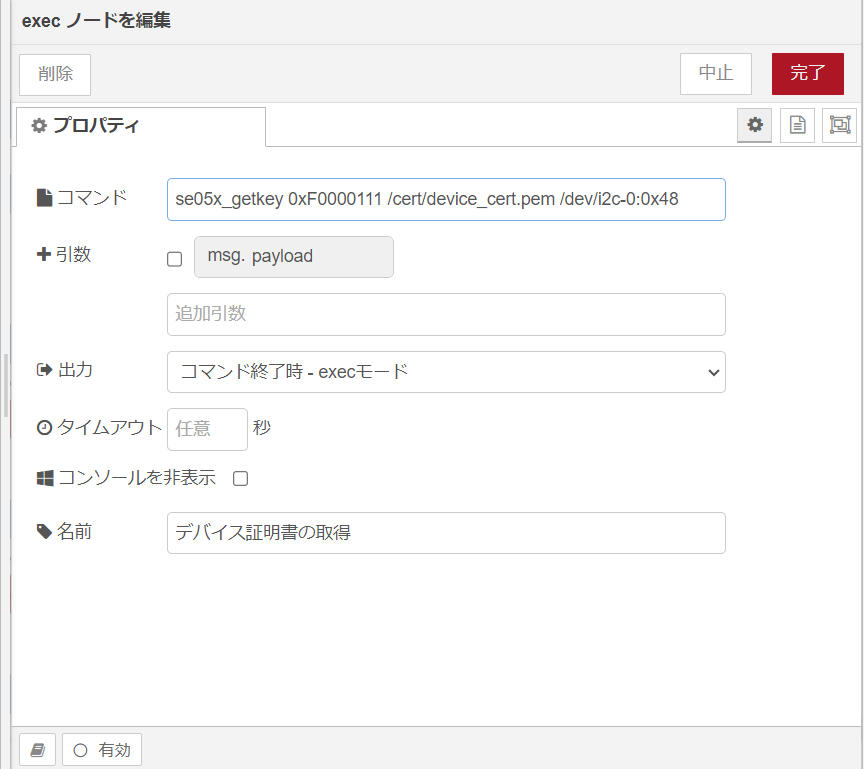The width and height of the screenshot is (864, 769).
Task: Open node properties gear icon tab
Action: (x=754, y=126)
